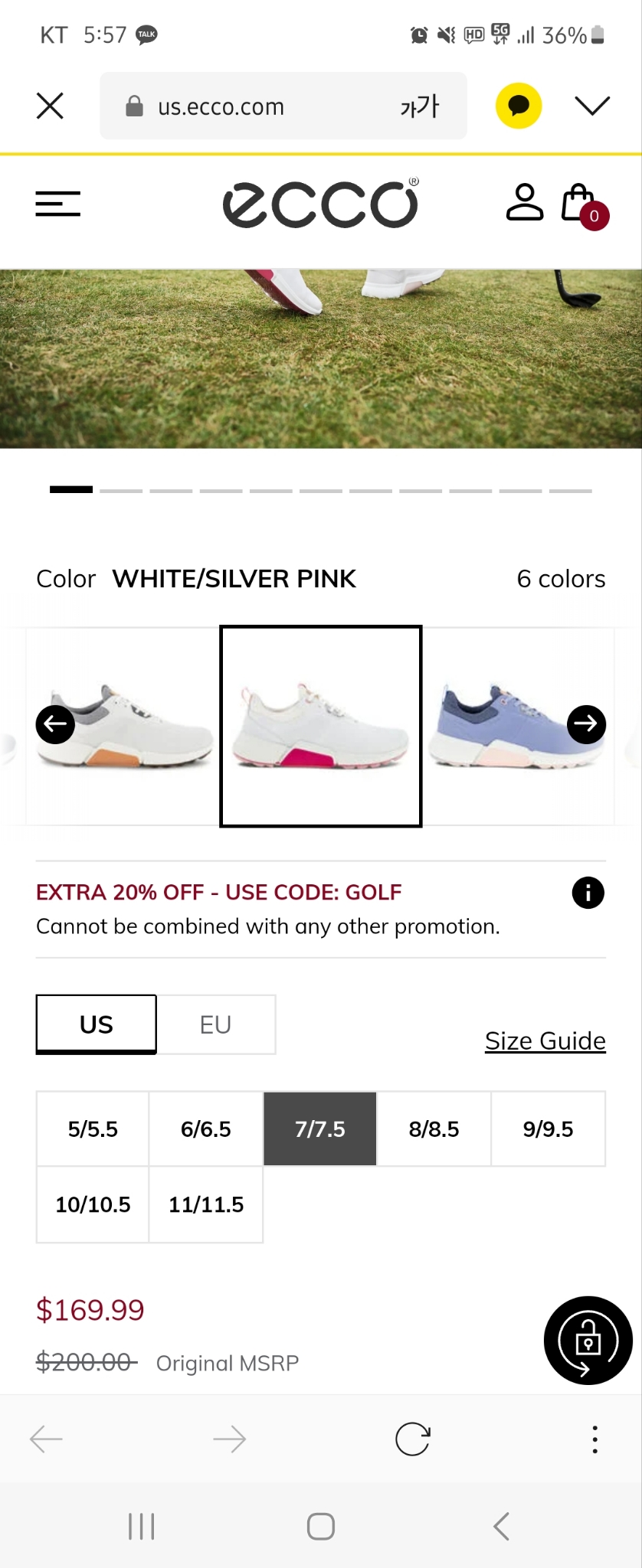Tap the KakaoTalk share bubble icon

[x=519, y=106]
